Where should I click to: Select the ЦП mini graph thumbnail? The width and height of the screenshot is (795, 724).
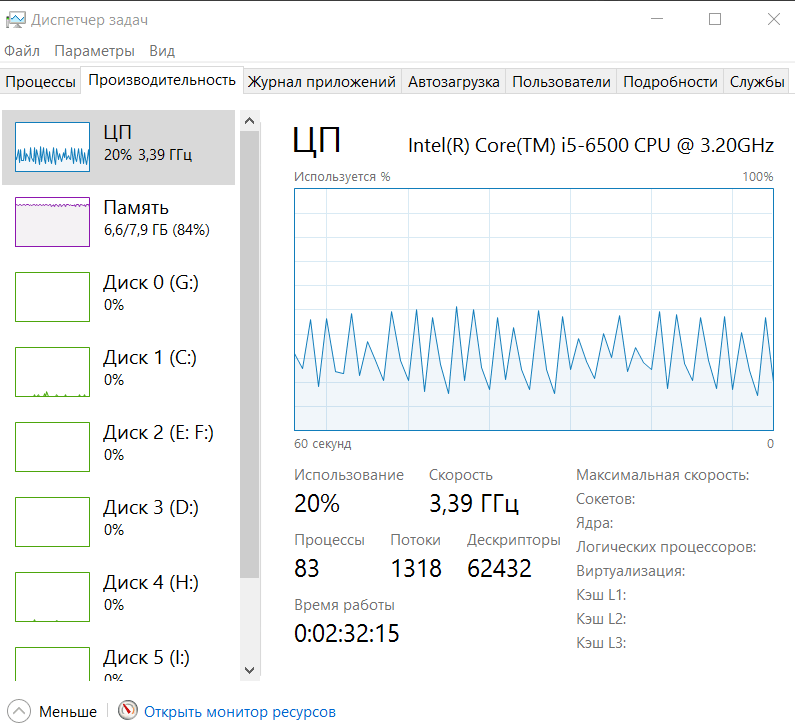click(x=52, y=147)
